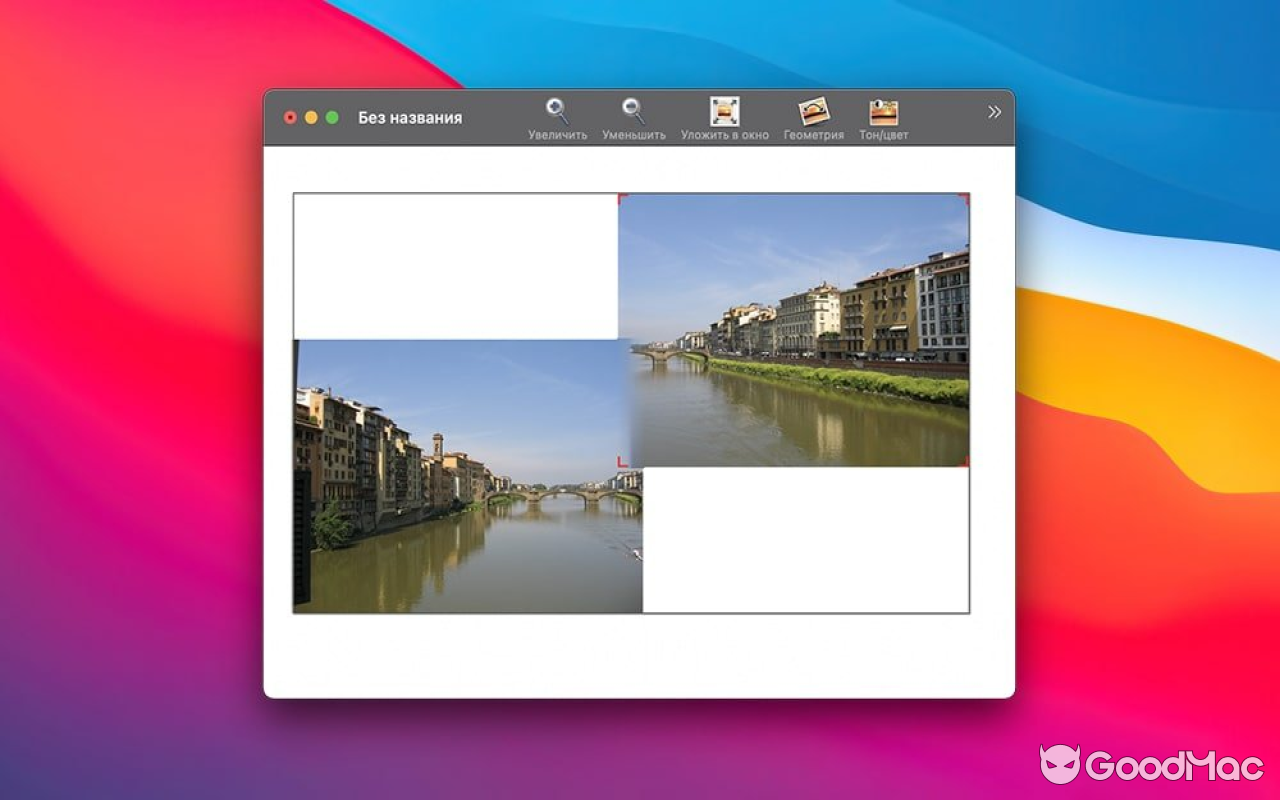The image size is (1280, 800).
Task: Close the Без названия window
Action: [290, 117]
